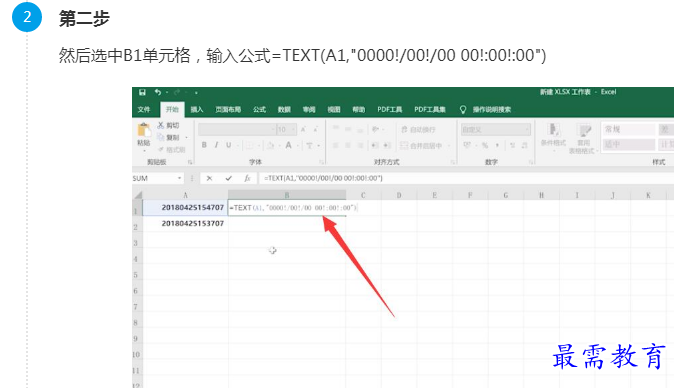
Task: Click cell A2 containing 20180425153707
Action: (185, 223)
